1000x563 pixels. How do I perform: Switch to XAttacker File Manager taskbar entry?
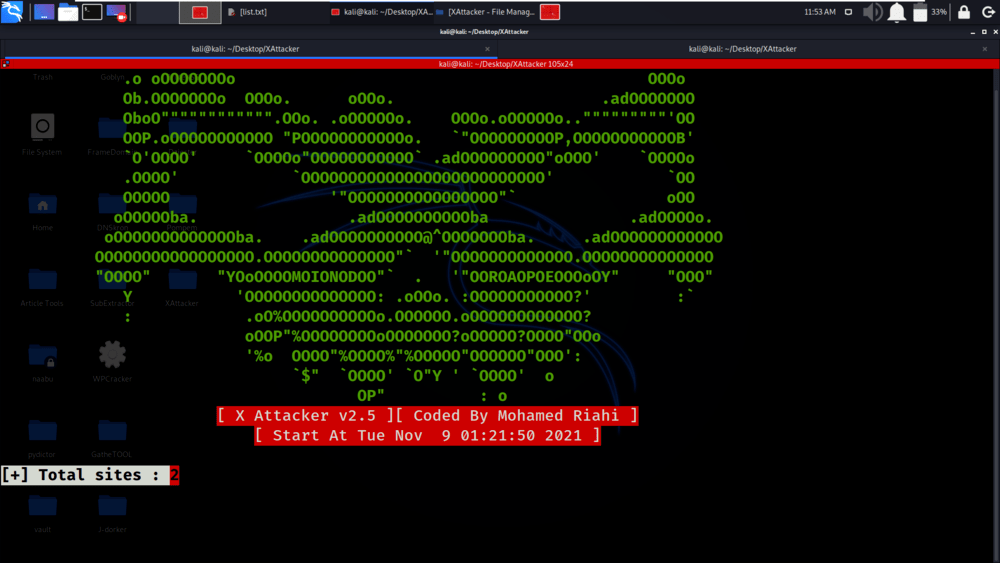click(x=485, y=12)
